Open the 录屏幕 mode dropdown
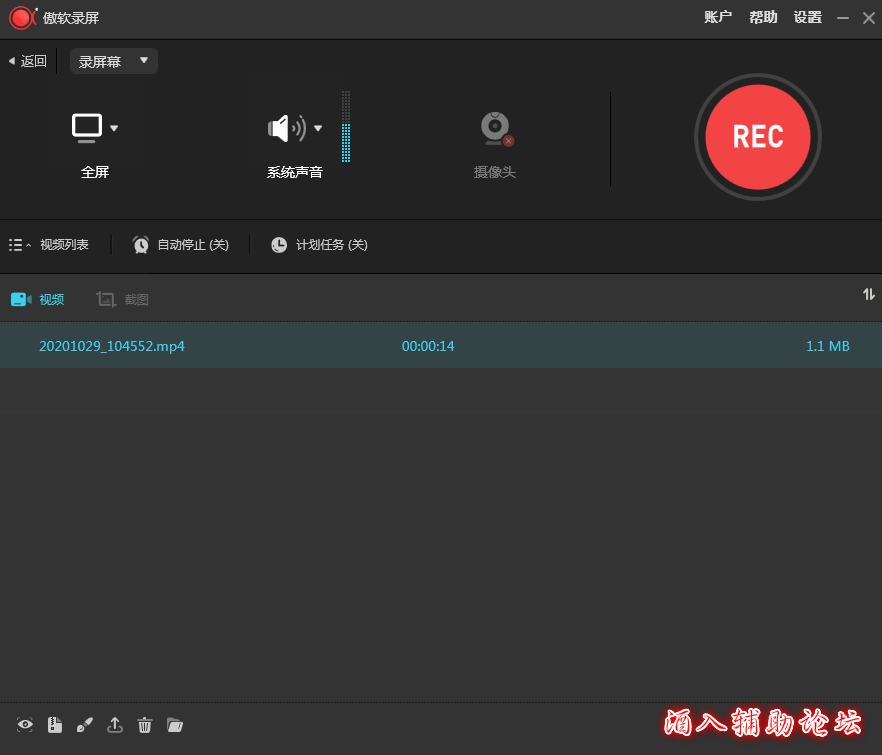 [x=114, y=61]
